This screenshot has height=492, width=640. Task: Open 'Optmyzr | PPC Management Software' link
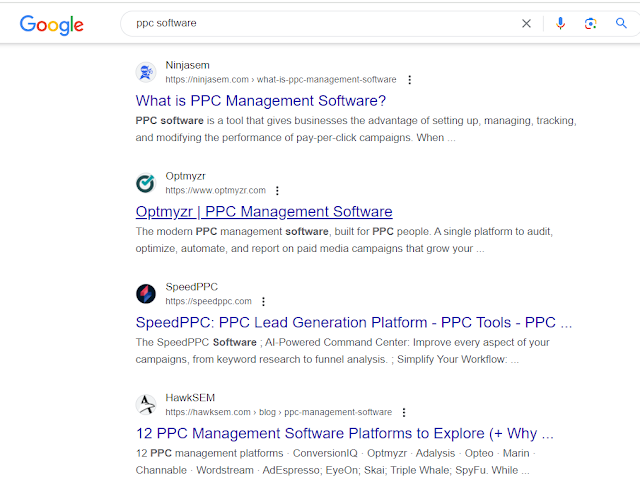pos(264,211)
